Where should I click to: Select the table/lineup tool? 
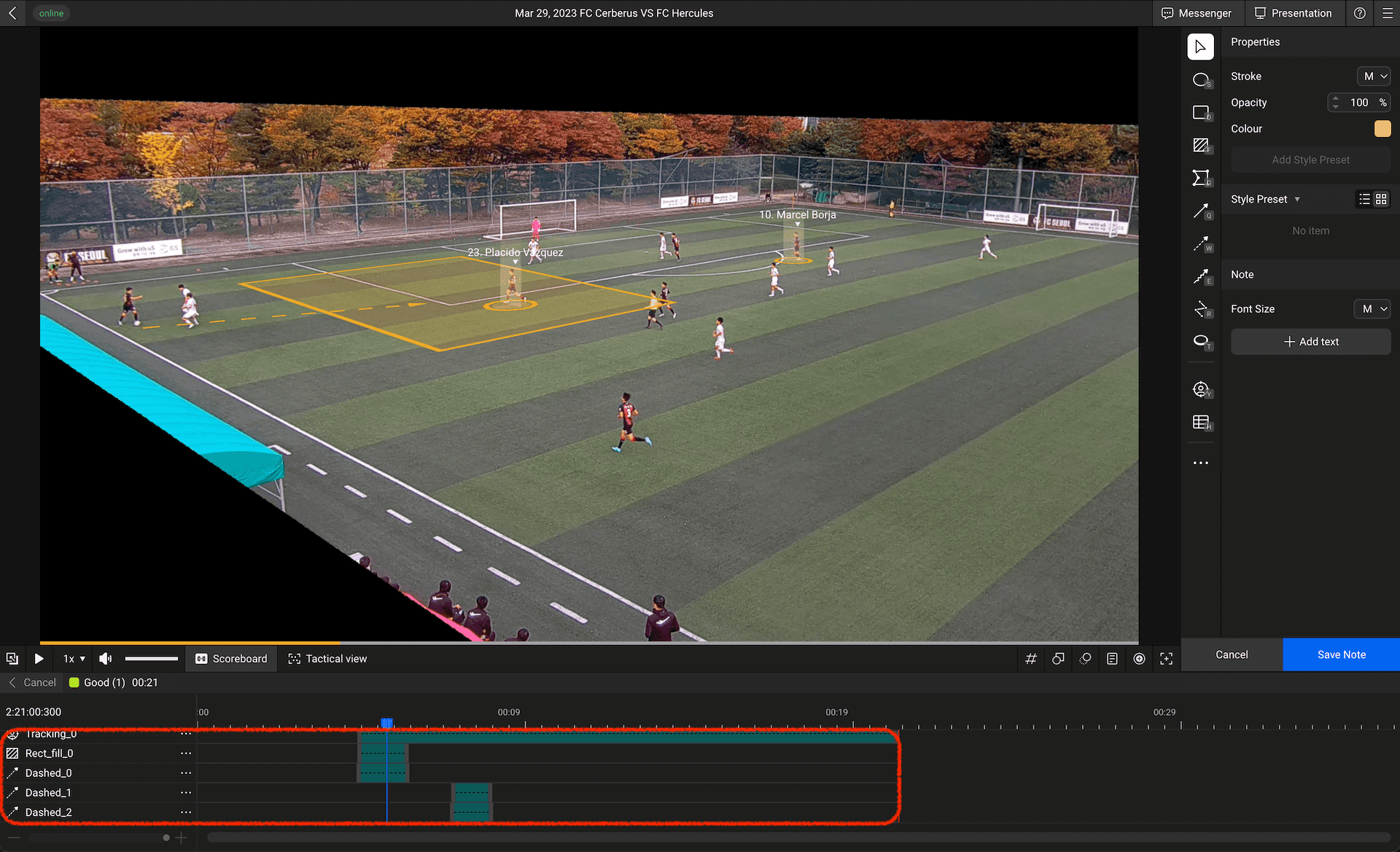click(x=1200, y=422)
